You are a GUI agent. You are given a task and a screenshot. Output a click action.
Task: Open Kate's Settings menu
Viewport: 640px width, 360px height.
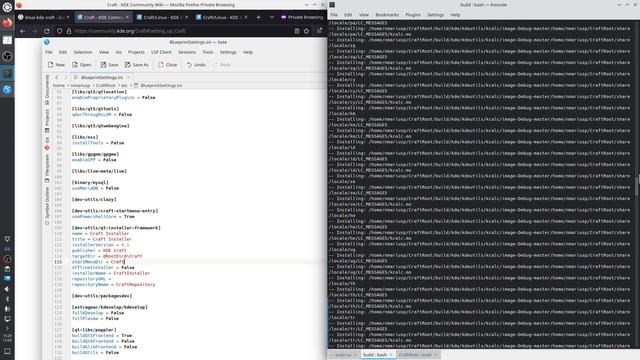point(228,52)
